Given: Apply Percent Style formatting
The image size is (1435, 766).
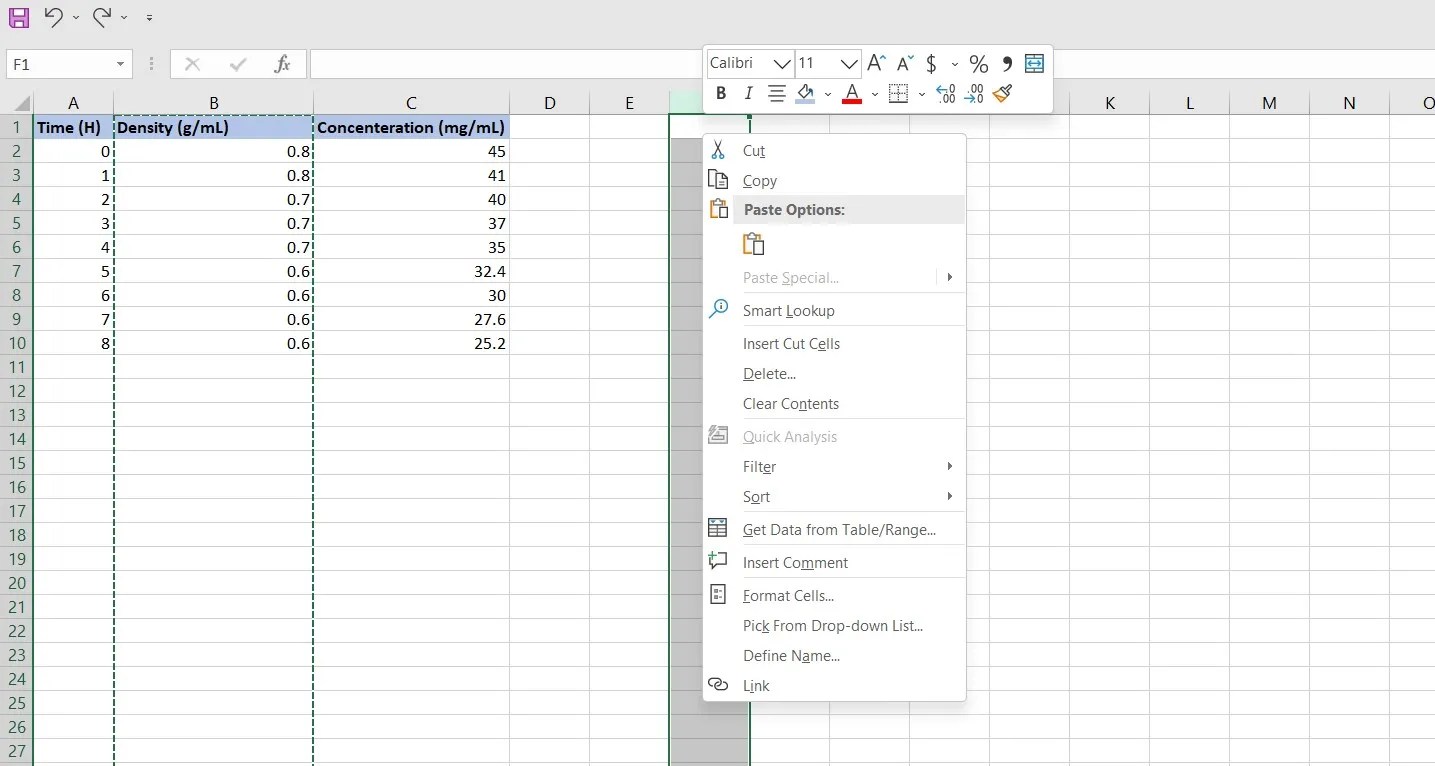Looking at the screenshot, I should (x=978, y=63).
